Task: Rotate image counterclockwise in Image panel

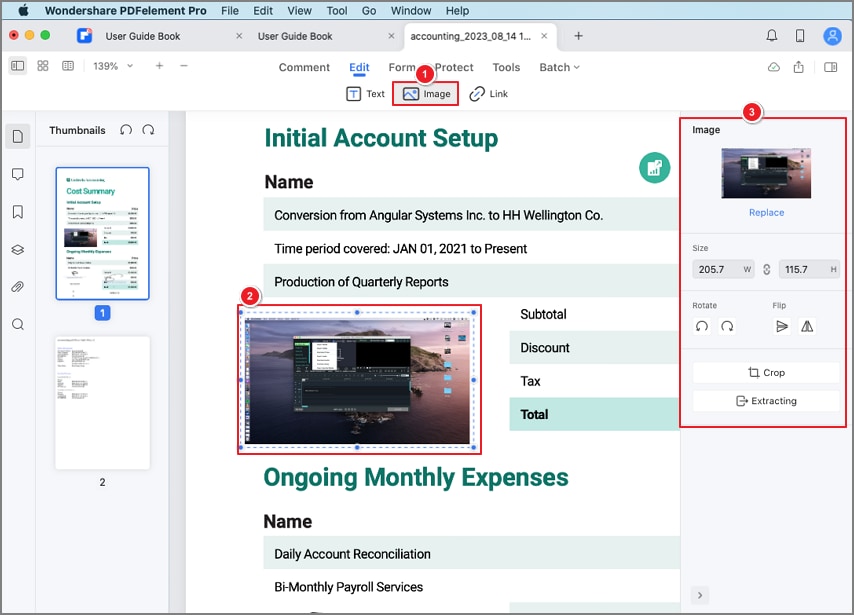Action: coord(702,326)
